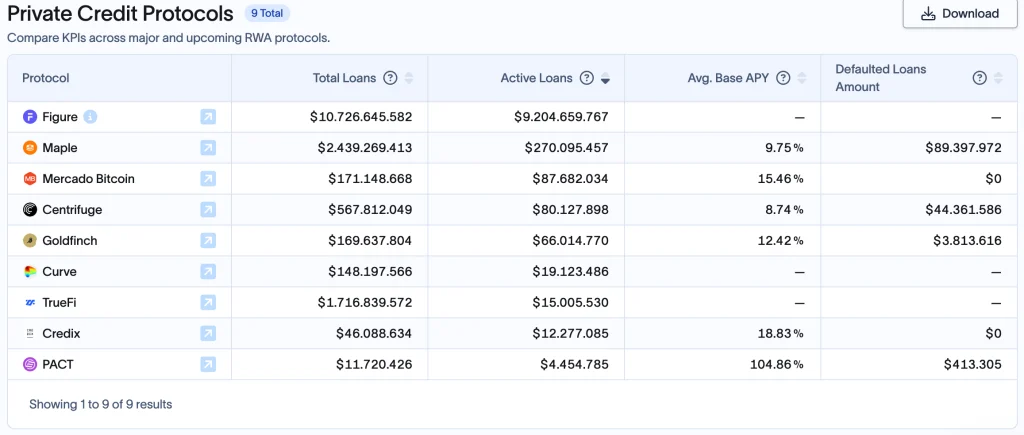1024x435 pixels.
Task: Select the Goldfinch protocol name
Action: click(69, 241)
